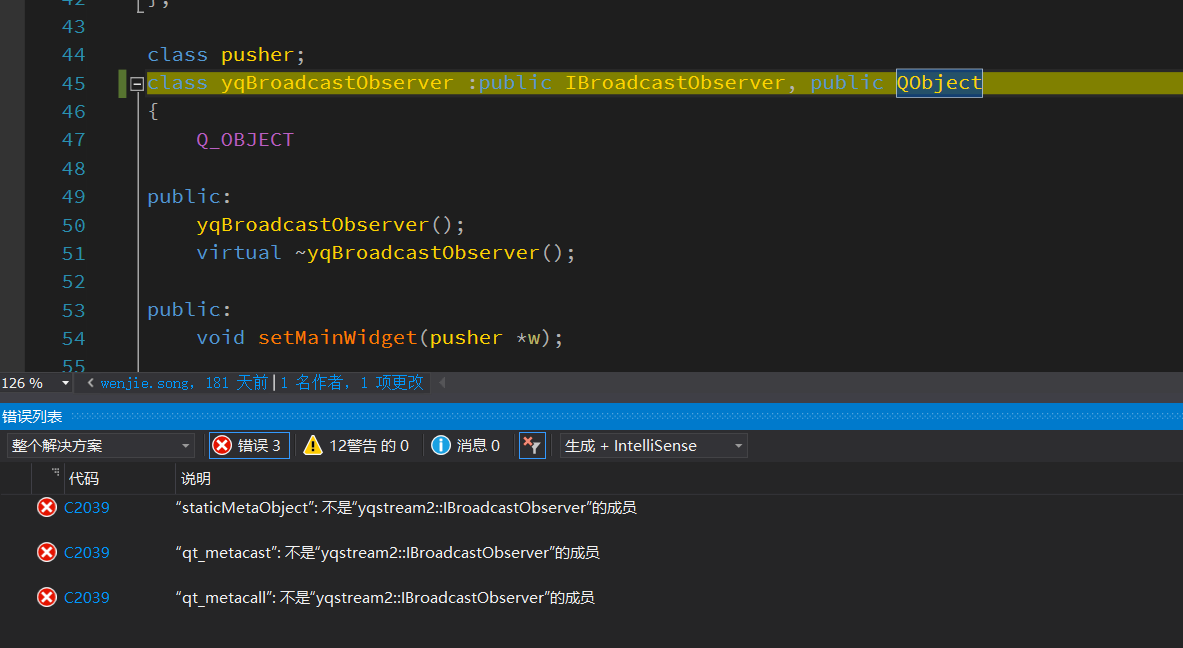Image resolution: width=1183 pixels, height=648 pixels.
Task: Click the red error icon on the qt_metacall row
Action: tap(46, 597)
